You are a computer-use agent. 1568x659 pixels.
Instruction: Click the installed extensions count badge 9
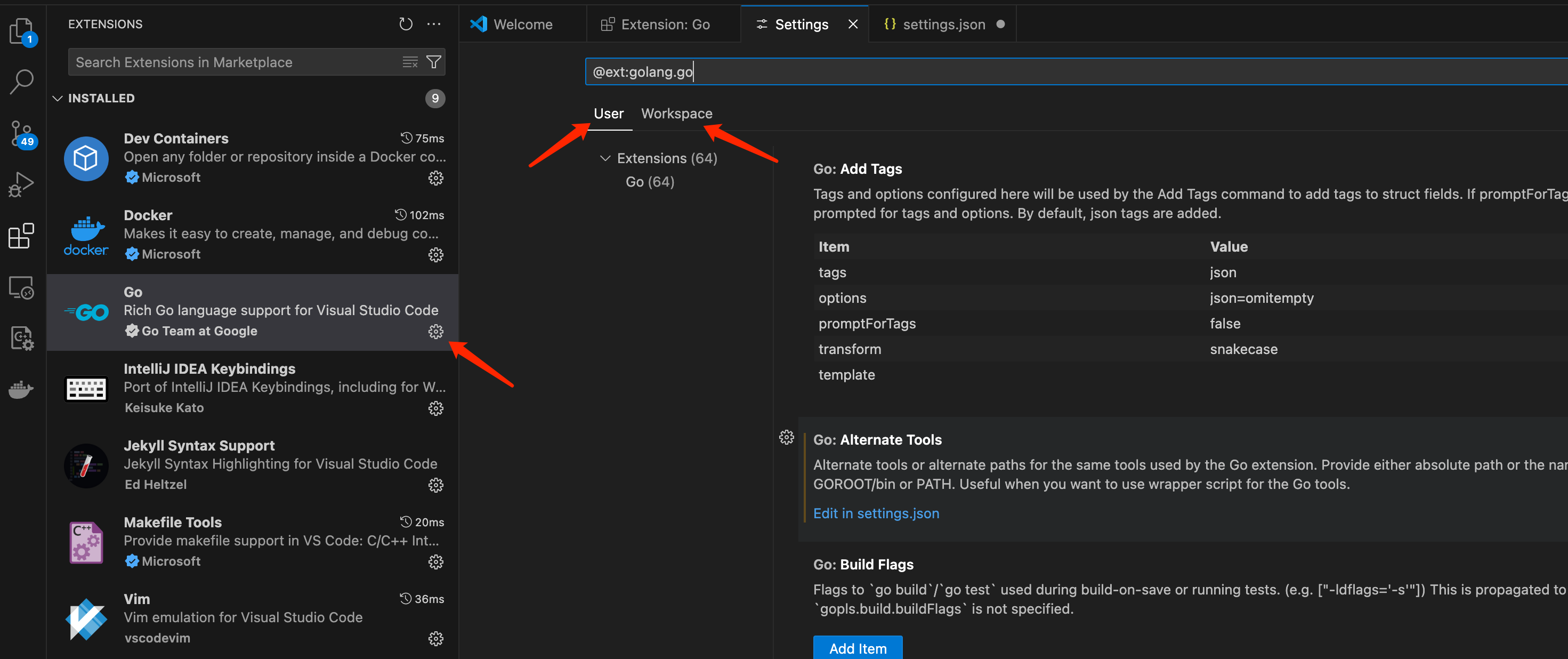(x=434, y=99)
